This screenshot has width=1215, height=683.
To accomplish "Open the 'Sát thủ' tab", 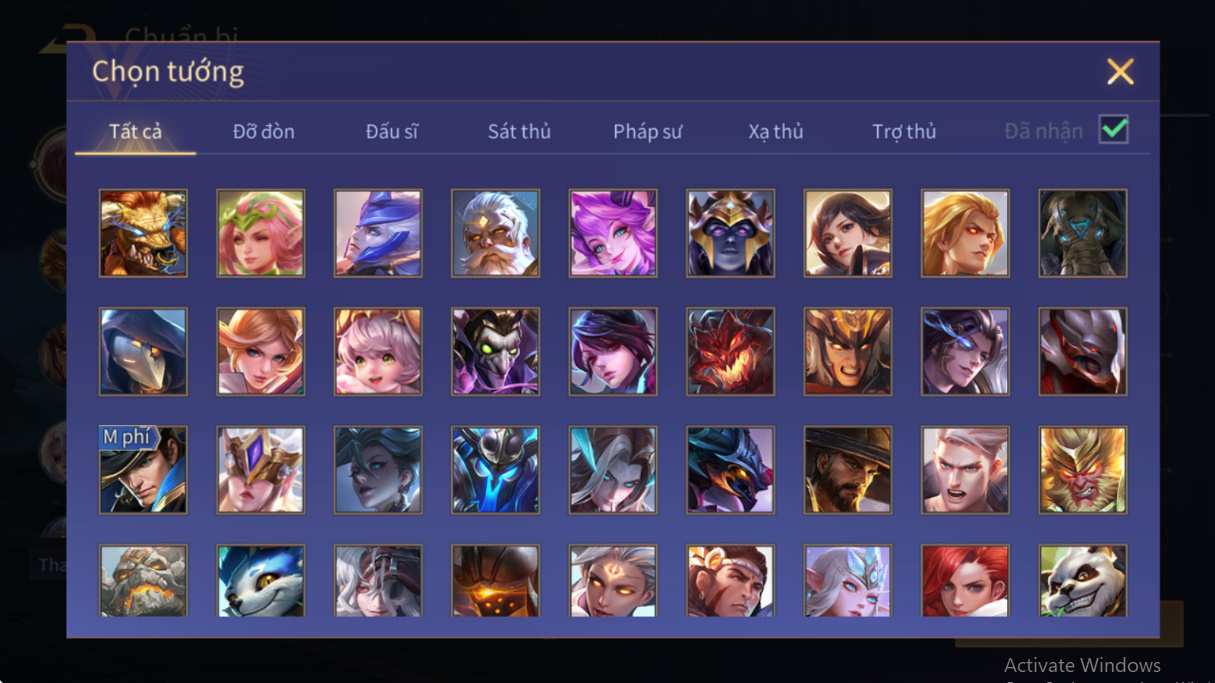I will (519, 132).
